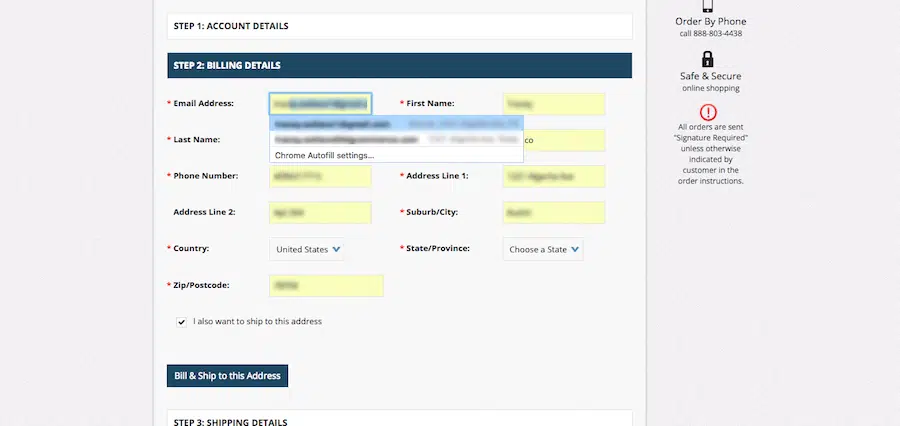Click the Email Address input field
The height and width of the screenshot is (426, 900).
point(320,104)
